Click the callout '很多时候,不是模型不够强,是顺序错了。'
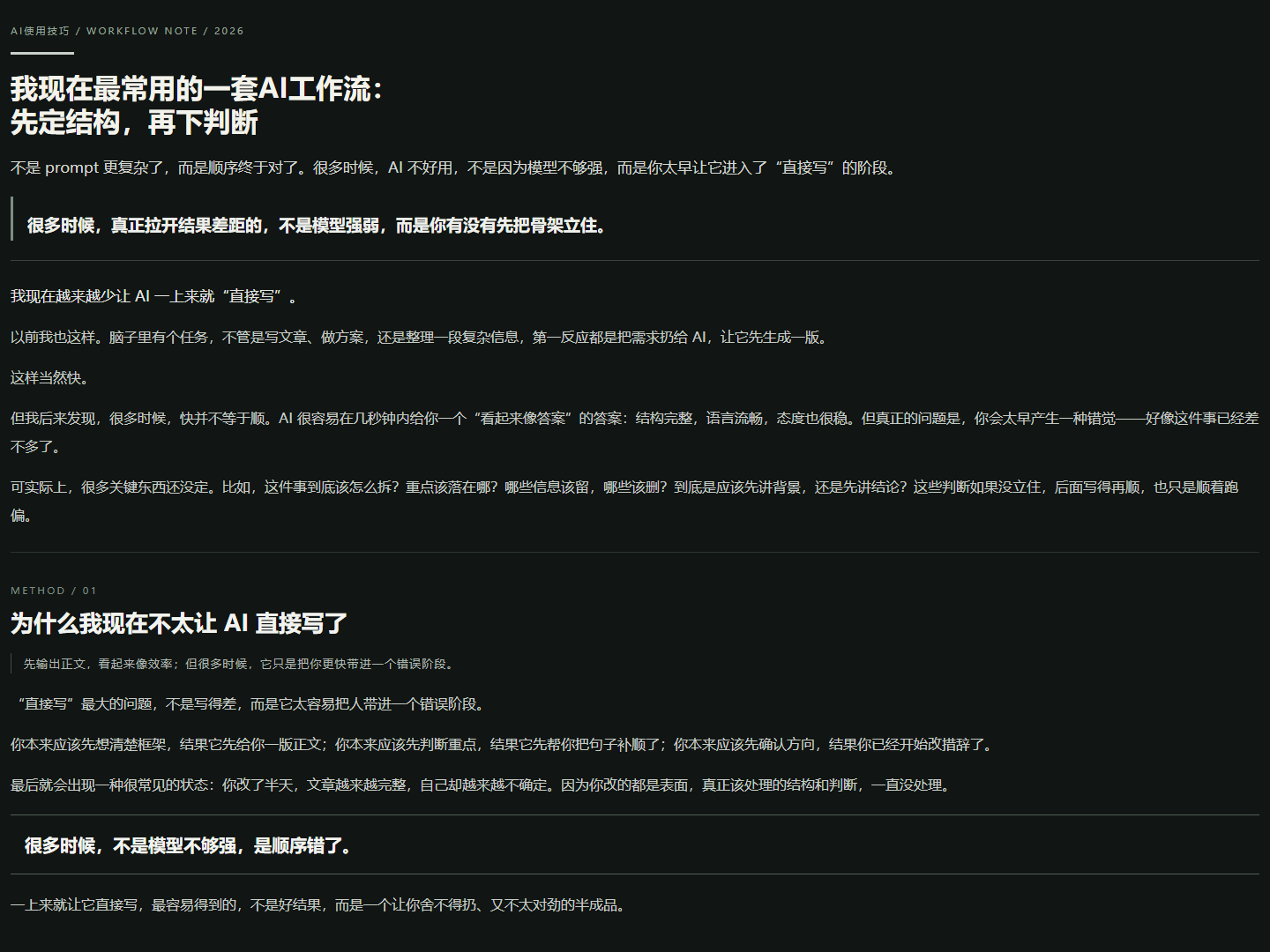The image size is (1270, 952). point(190,845)
